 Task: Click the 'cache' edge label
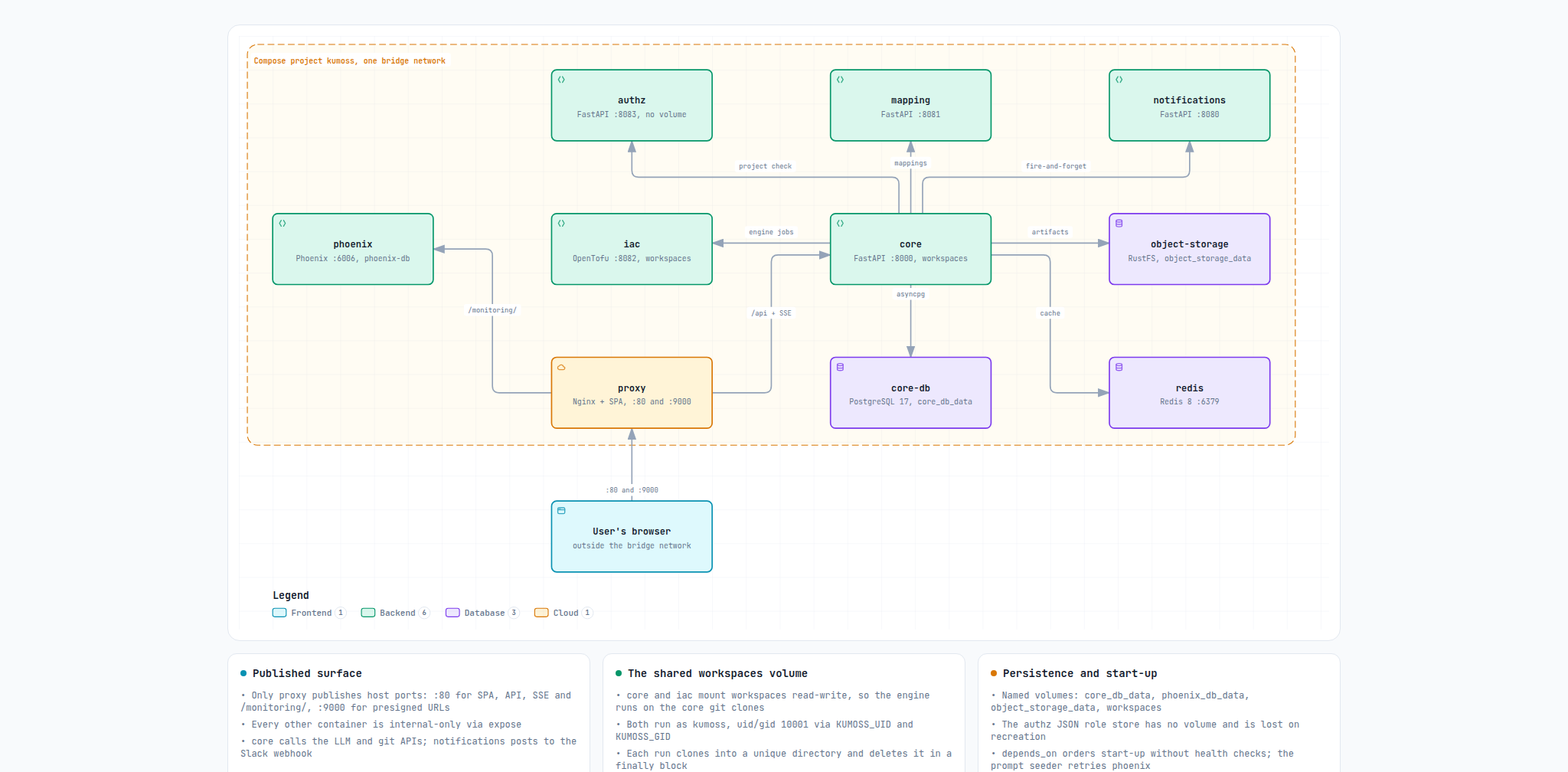pos(1050,313)
